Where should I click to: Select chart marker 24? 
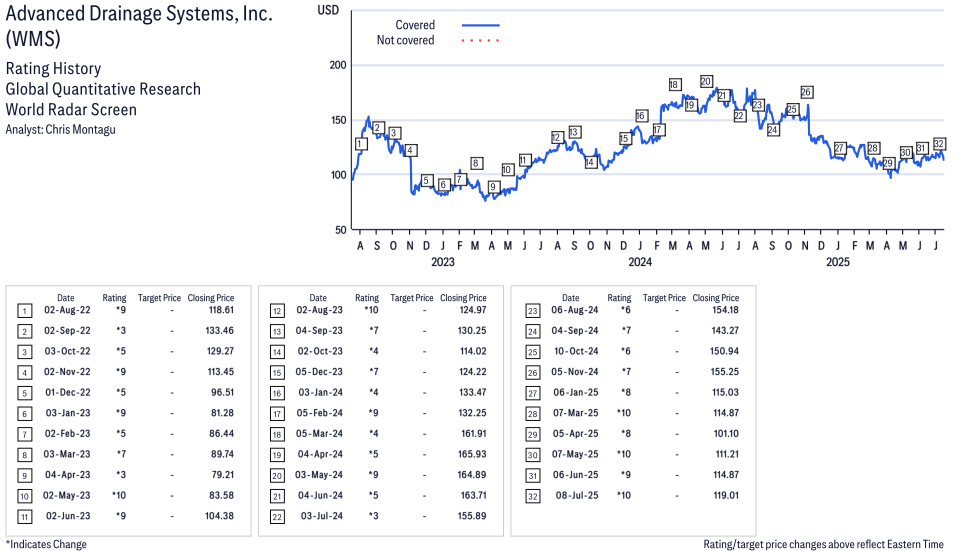(x=773, y=130)
